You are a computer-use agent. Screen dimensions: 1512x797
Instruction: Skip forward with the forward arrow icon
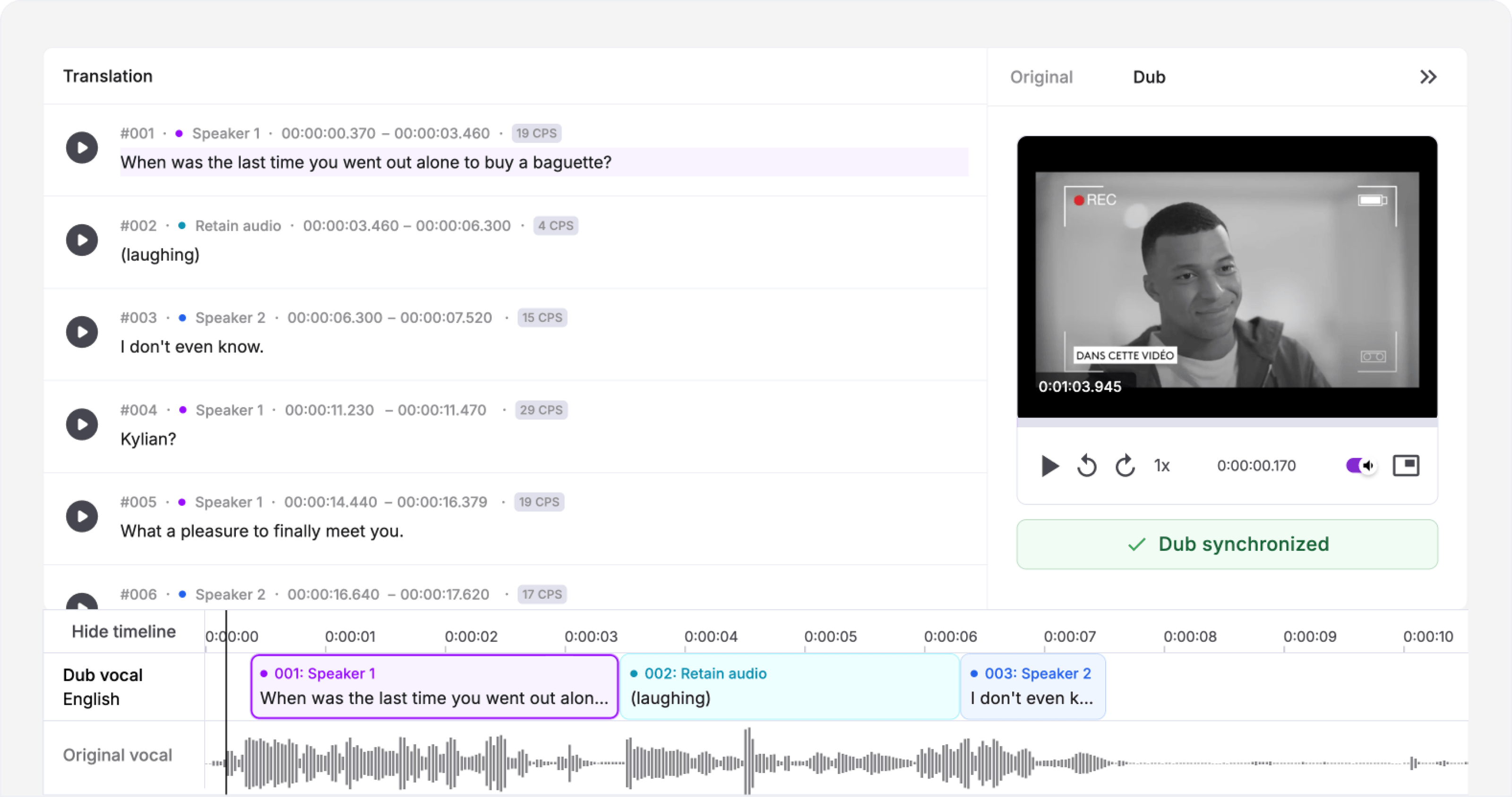coord(1125,466)
